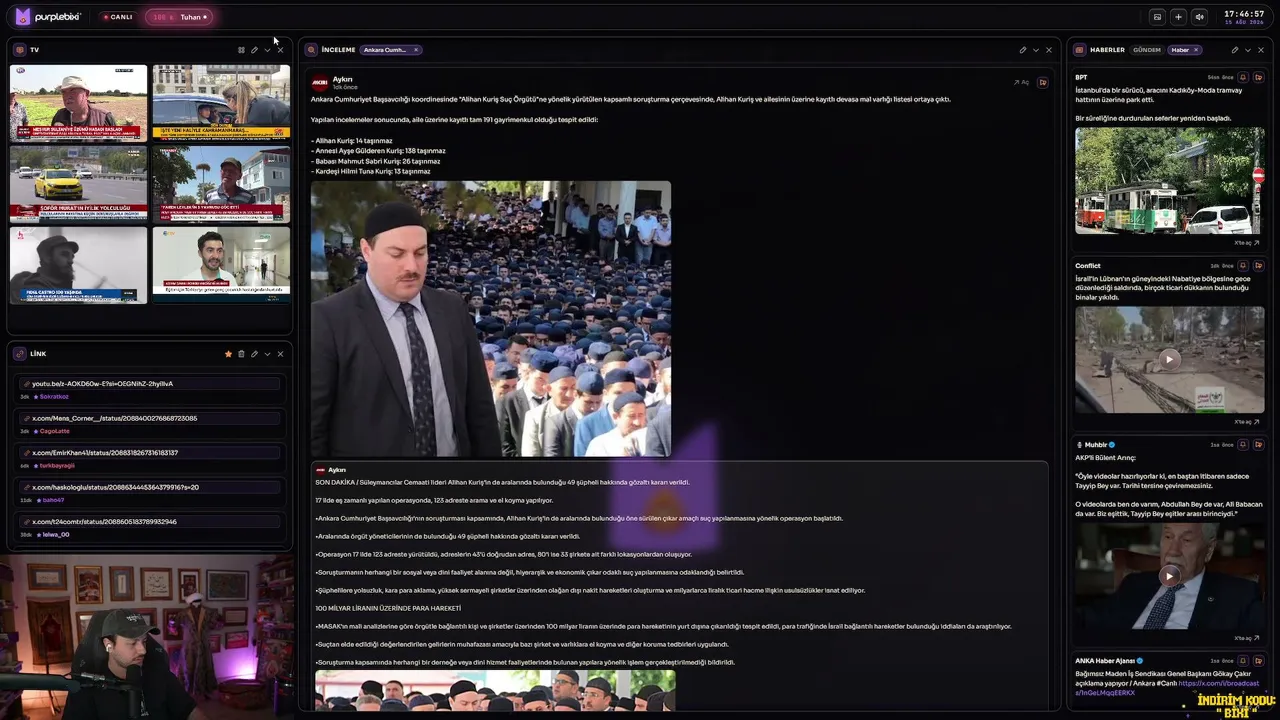Click the CagoLatte username
The width and height of the screenshot is (1280, 720).
tap(53, 431)
